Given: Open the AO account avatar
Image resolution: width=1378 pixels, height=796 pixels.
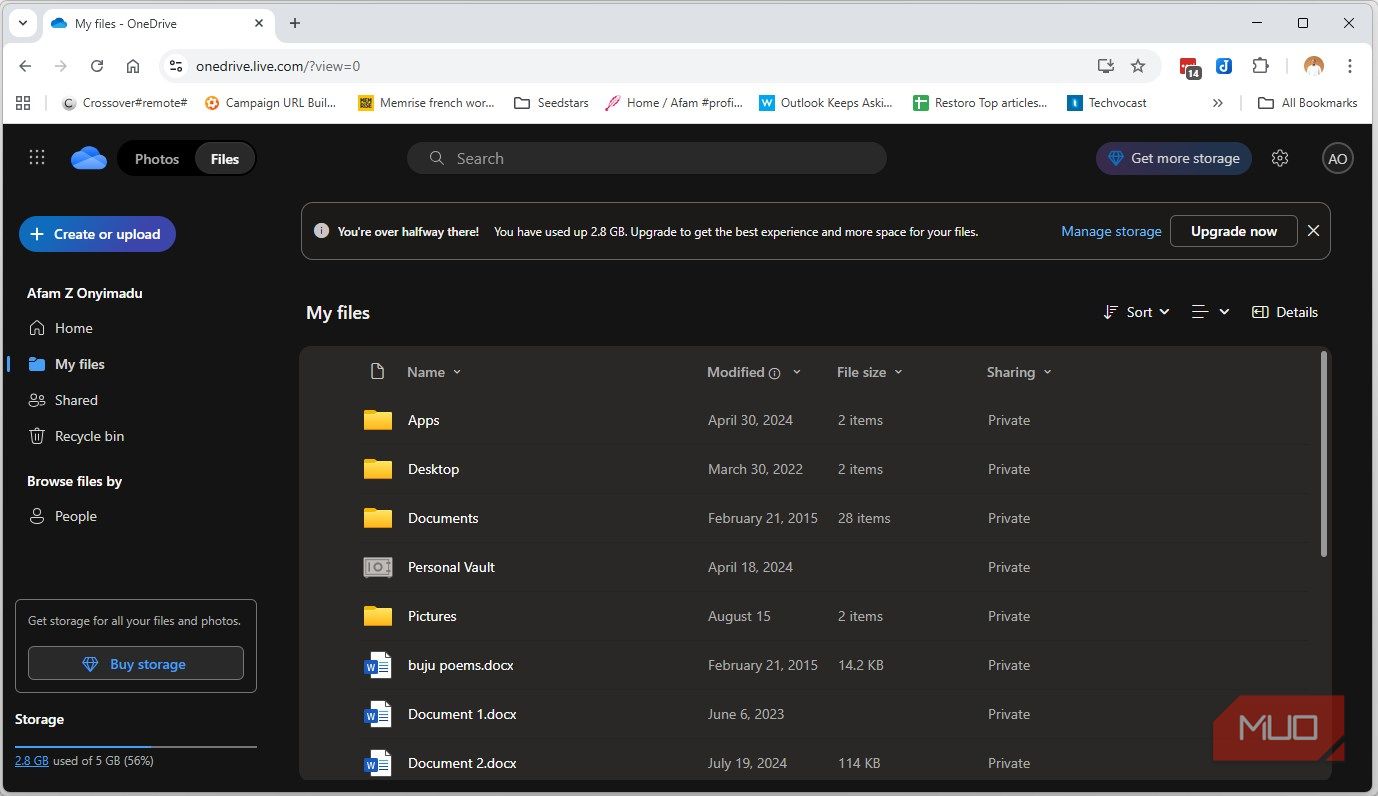Looking at the screenshot, I should point(1337,158).
